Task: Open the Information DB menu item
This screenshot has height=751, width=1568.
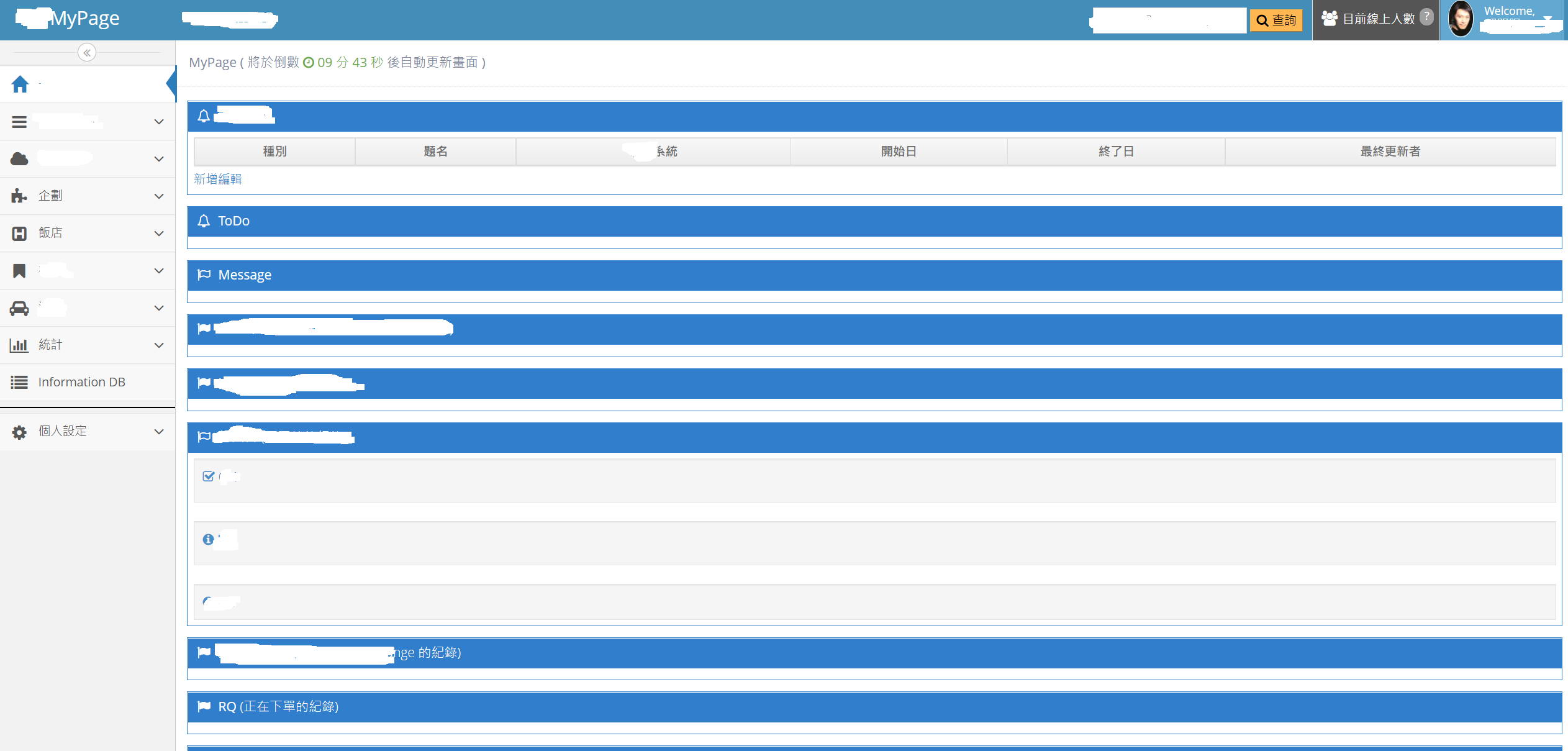Action: (81, 382)
